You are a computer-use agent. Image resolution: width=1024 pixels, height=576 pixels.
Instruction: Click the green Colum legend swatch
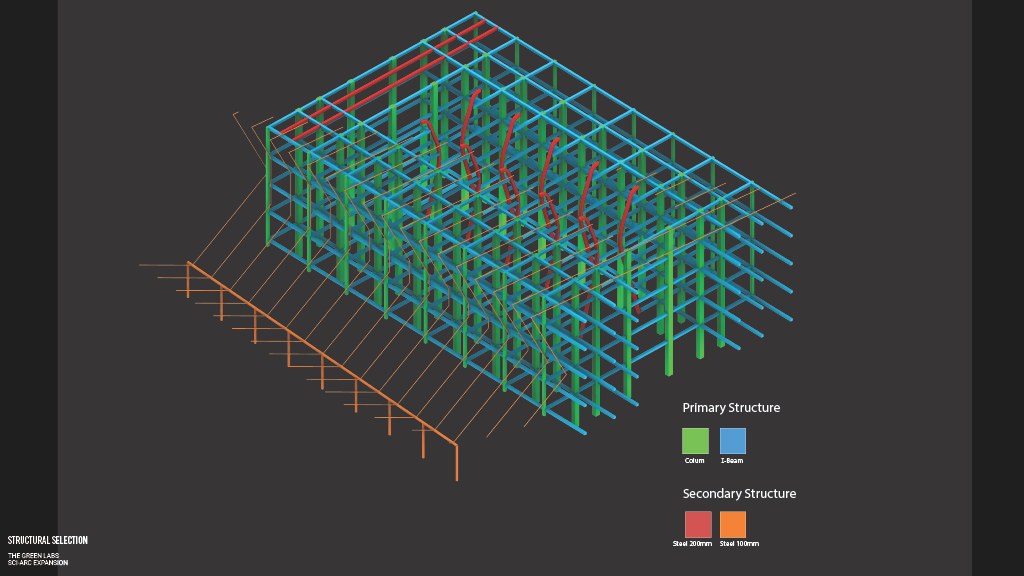[x=695, y=441]
